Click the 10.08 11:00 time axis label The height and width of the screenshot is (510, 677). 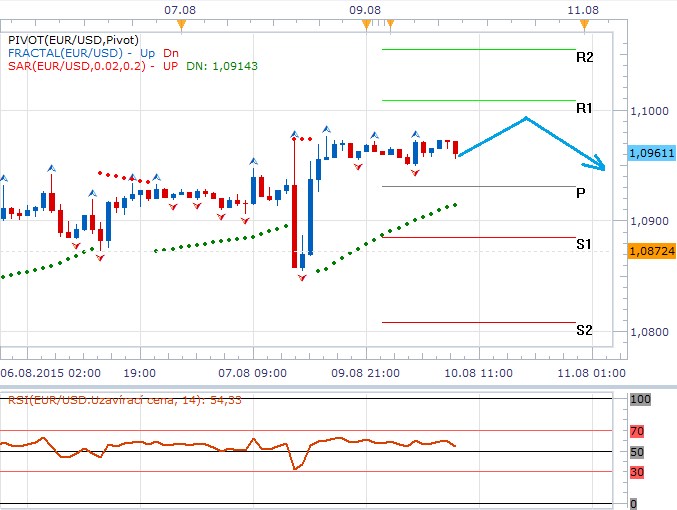pyautogui.click(x=473, y=372)
